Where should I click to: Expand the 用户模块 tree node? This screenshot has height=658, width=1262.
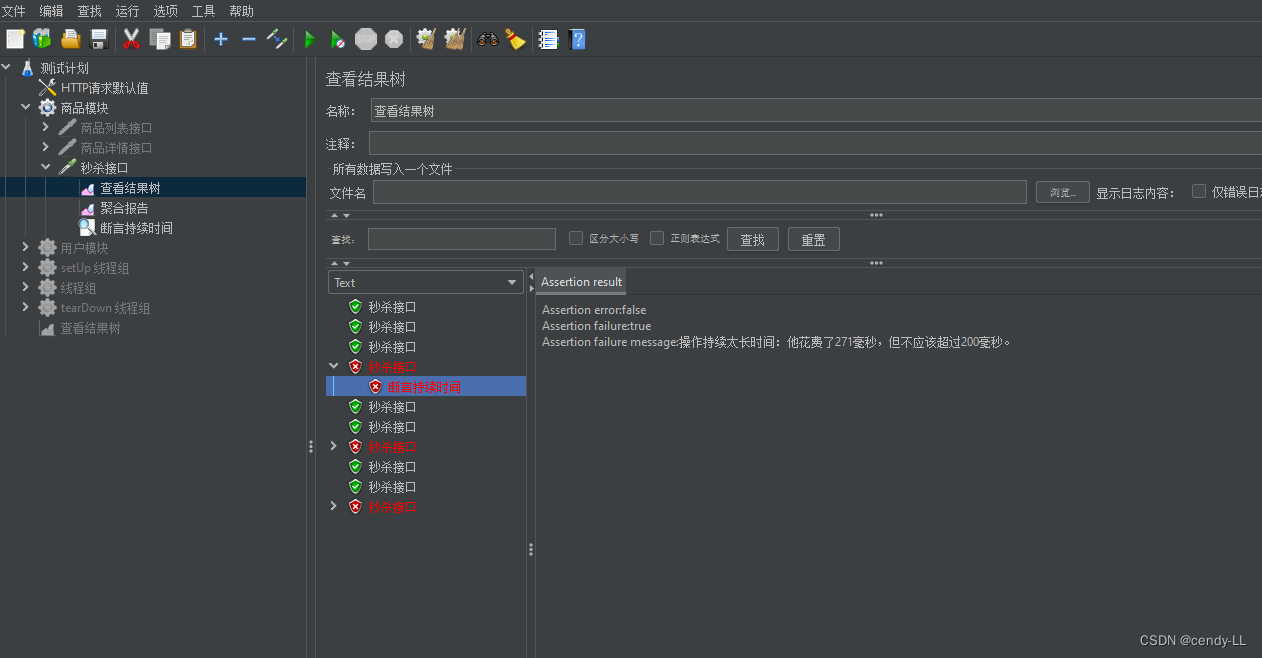[25, 247]
